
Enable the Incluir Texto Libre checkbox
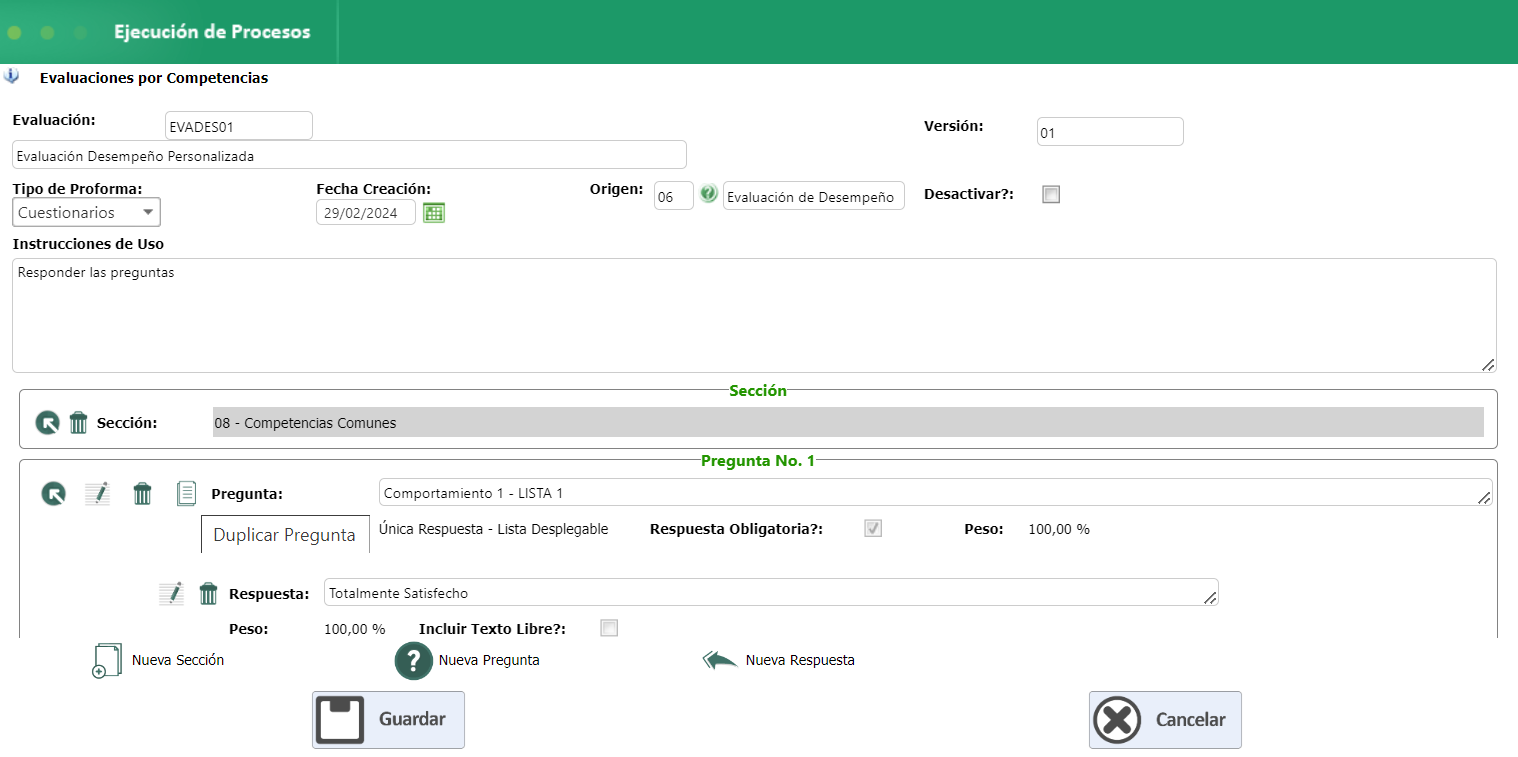[609, 628]
